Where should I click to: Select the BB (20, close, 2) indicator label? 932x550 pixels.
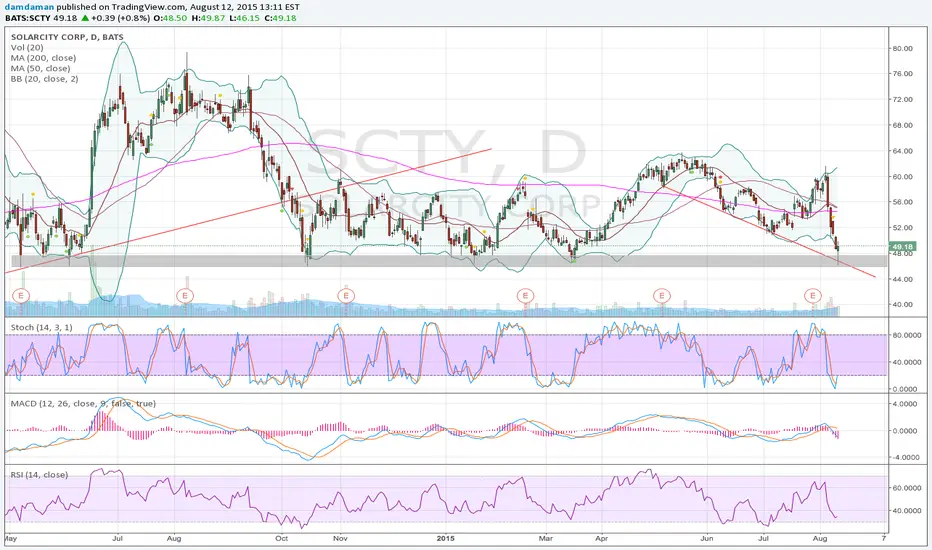[x=44, y=79]
